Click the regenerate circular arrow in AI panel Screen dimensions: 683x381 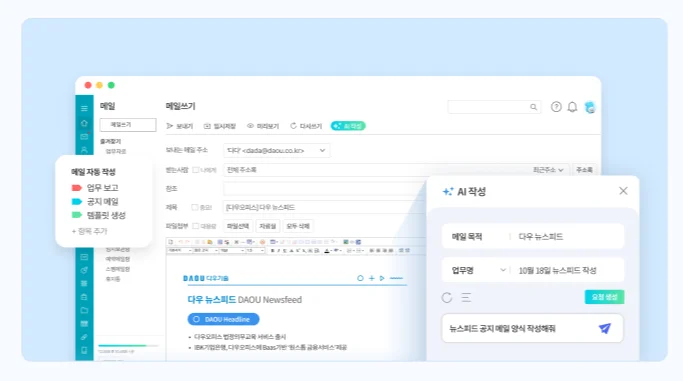coord(447,297)
